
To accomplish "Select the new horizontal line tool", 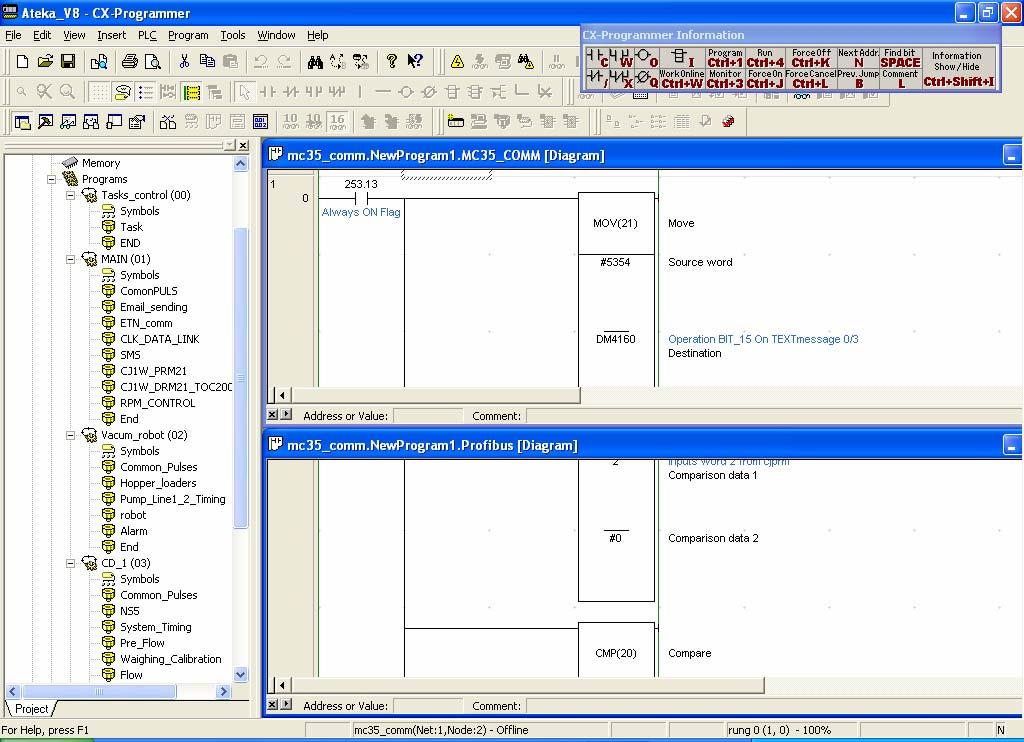I will pyautogui.click(x=383, y=91).
